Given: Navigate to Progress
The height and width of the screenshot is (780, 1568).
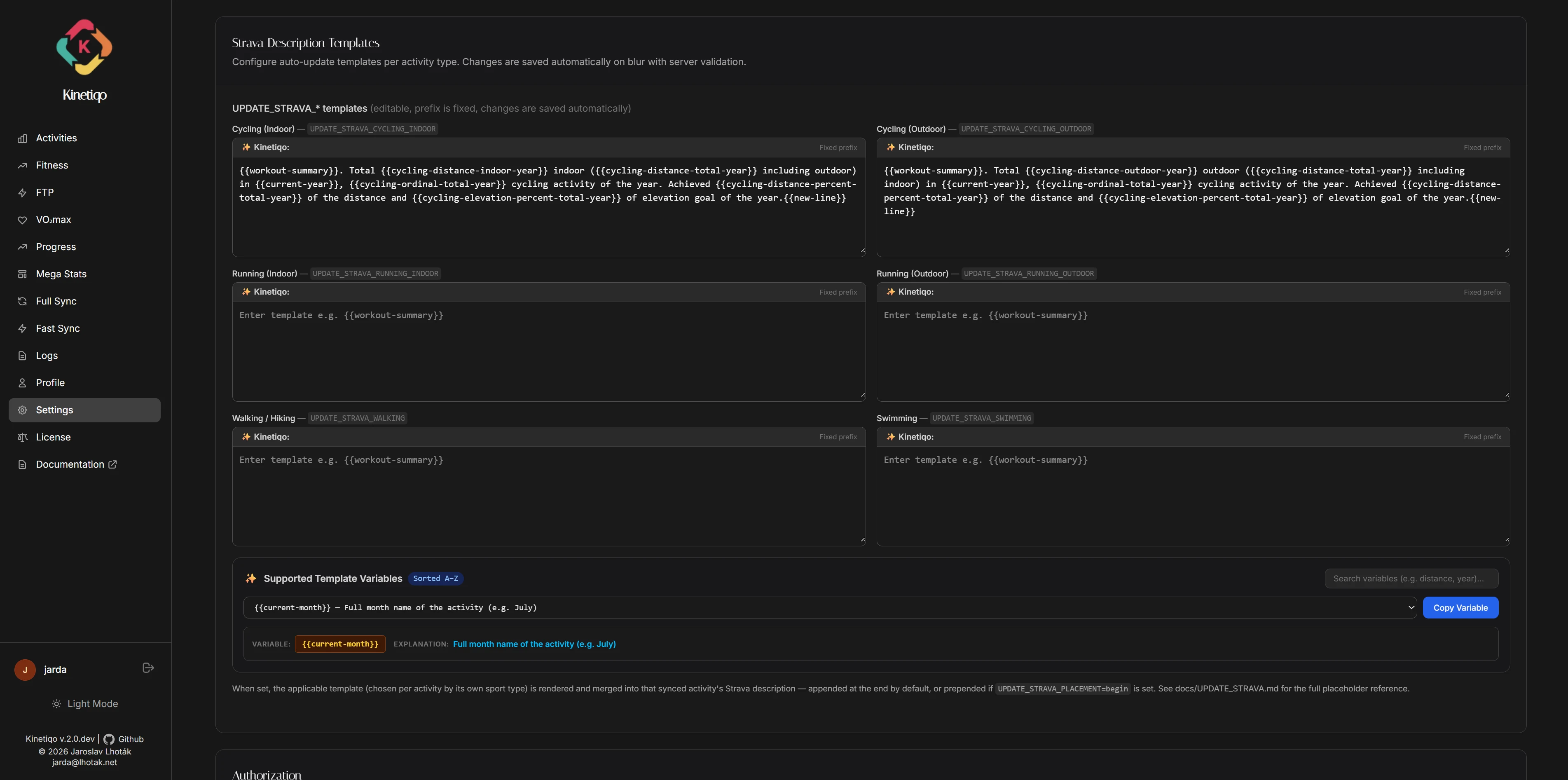Looking at the screenshot, I should (x=84, y=246).
